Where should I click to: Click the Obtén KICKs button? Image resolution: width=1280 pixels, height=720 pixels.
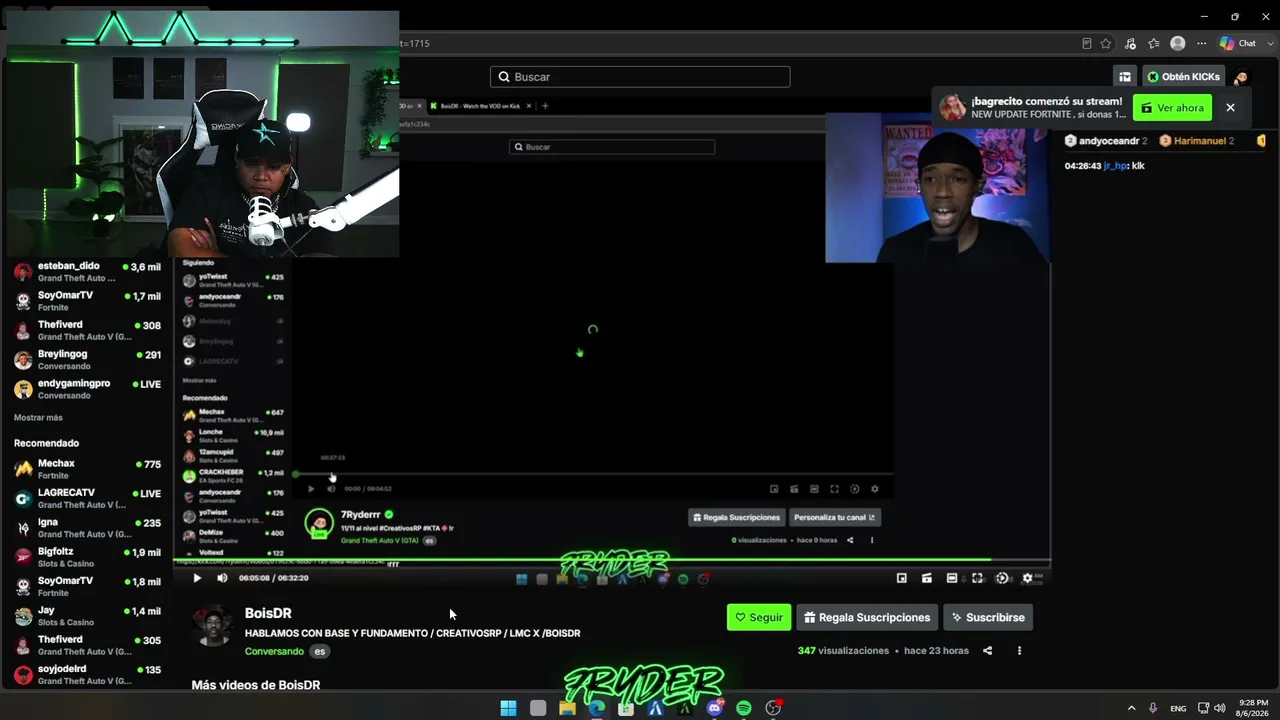point(1184,77)
